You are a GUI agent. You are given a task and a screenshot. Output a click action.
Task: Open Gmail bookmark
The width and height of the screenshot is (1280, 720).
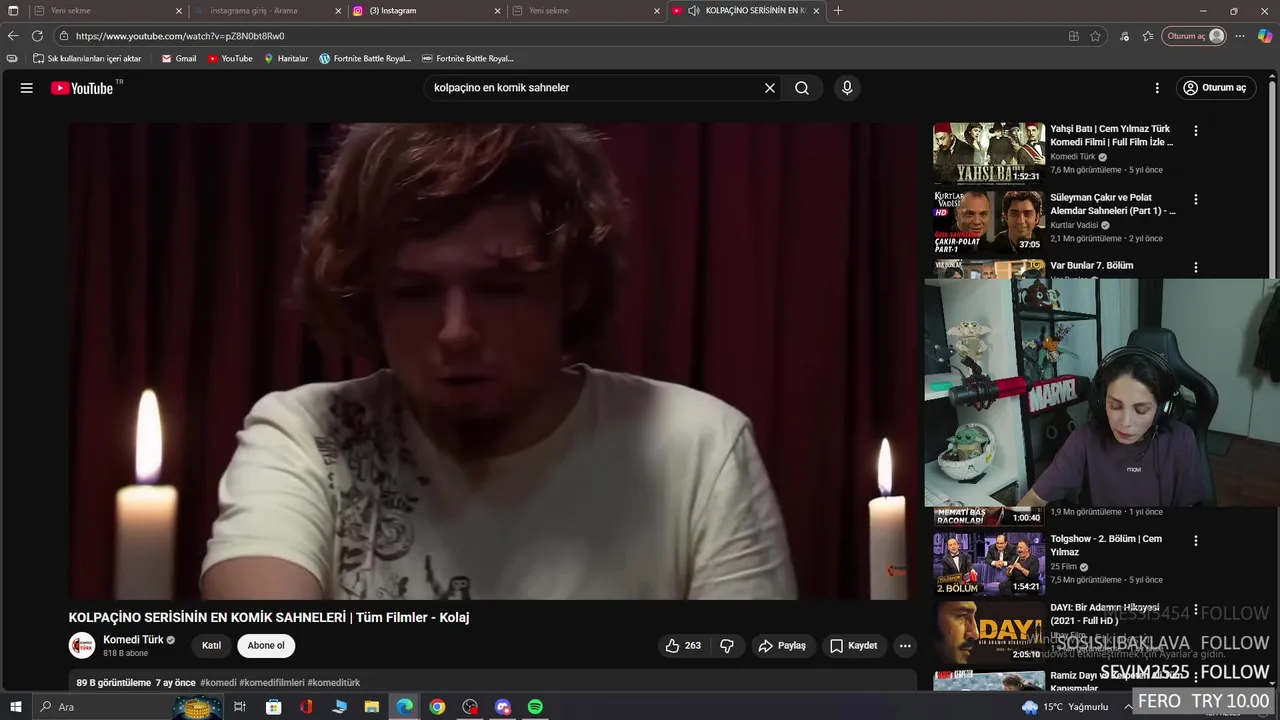(179, 59)
